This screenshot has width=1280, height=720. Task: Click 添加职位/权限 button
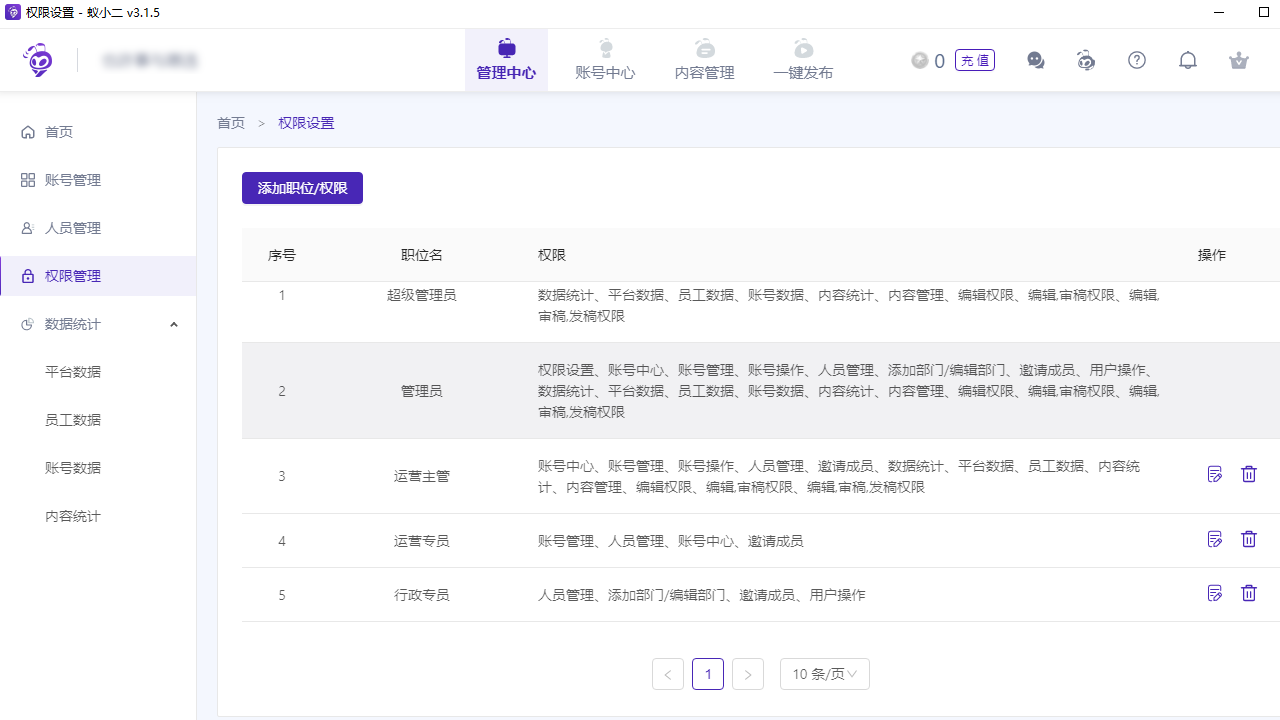coord(302,188)
